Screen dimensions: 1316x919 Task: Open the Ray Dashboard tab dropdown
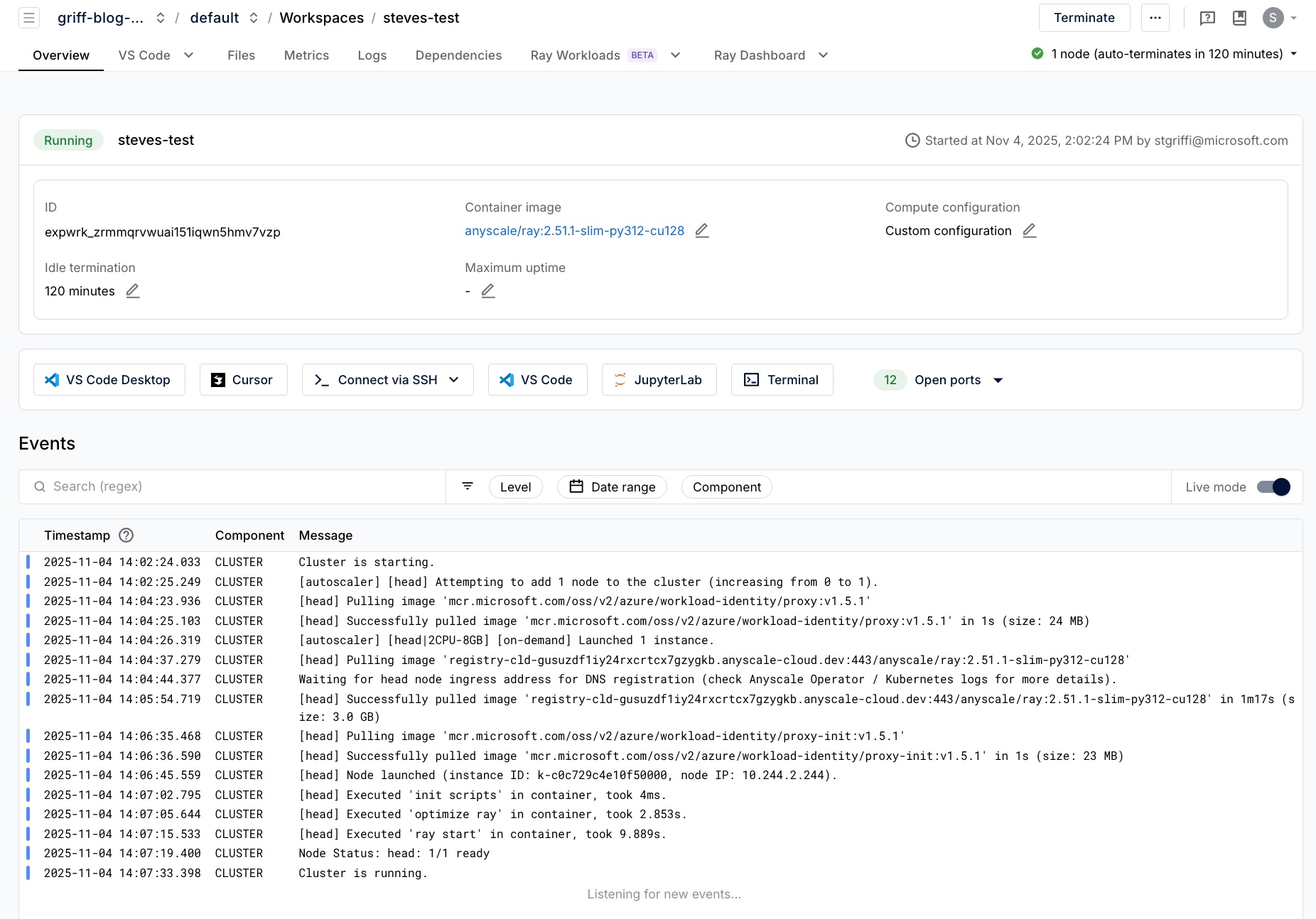pyautogui.click(x=823, y=55)
